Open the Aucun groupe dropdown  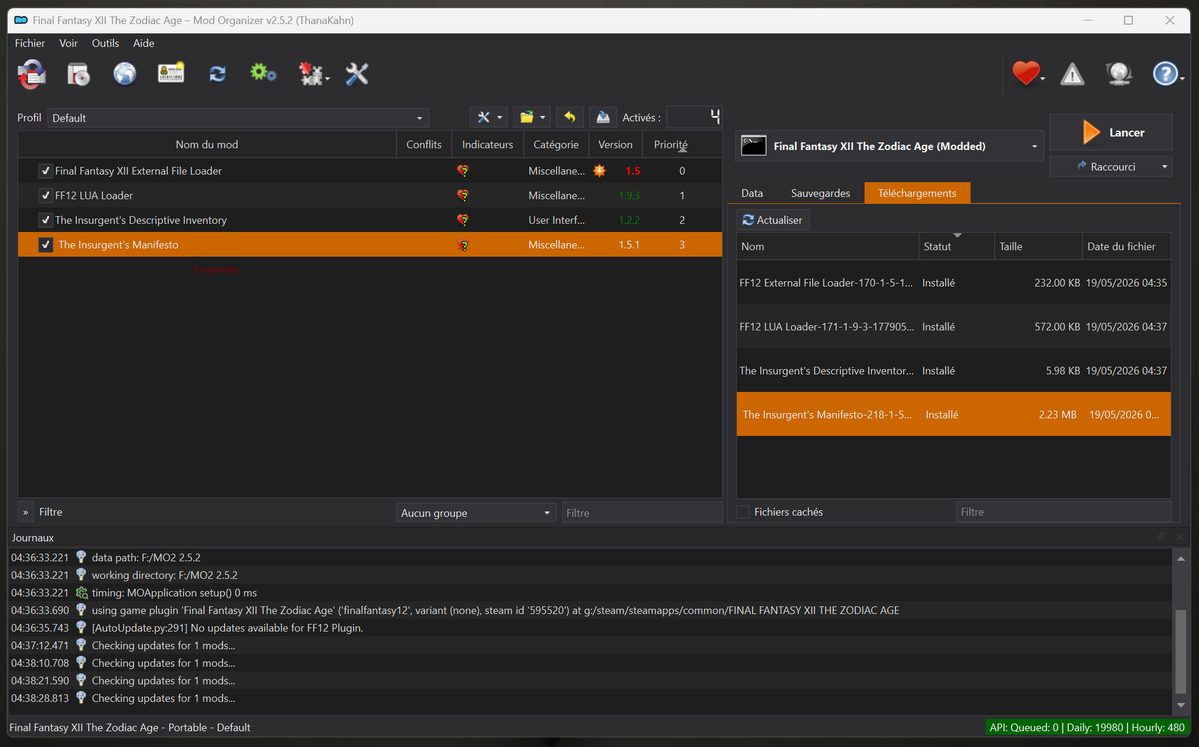point(475,512)
